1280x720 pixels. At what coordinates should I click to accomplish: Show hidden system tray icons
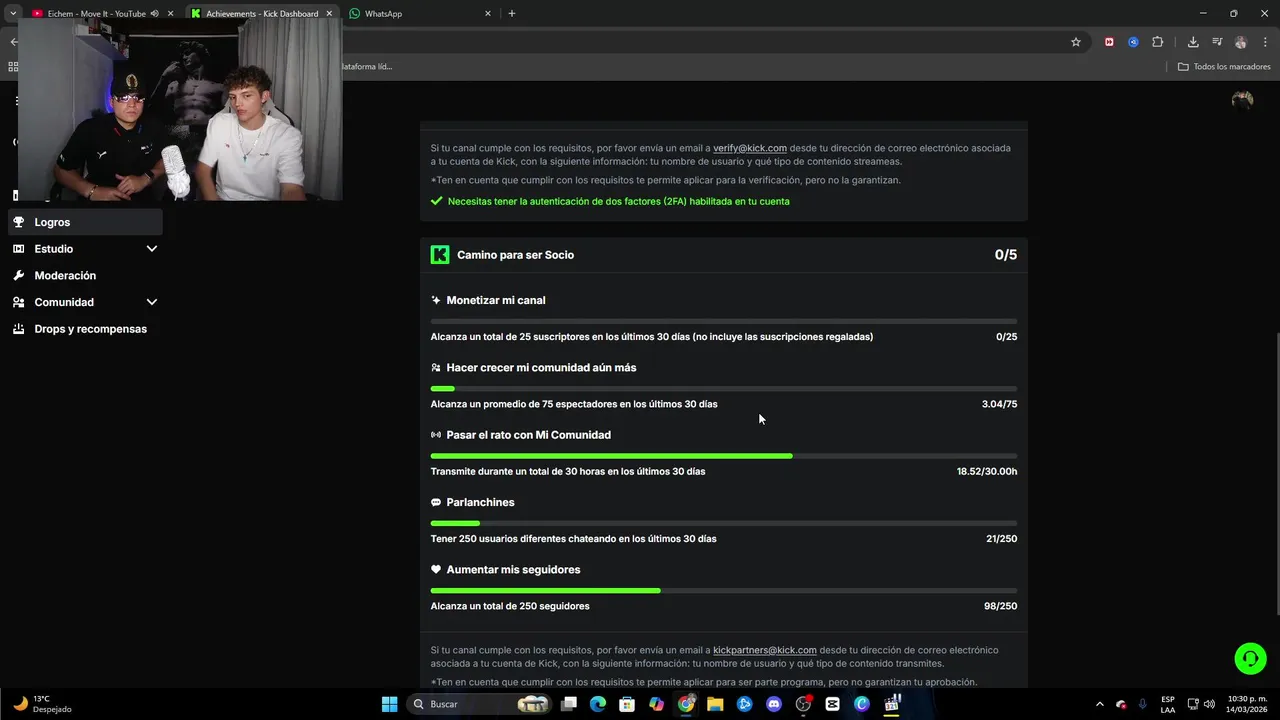[1100, 704]
